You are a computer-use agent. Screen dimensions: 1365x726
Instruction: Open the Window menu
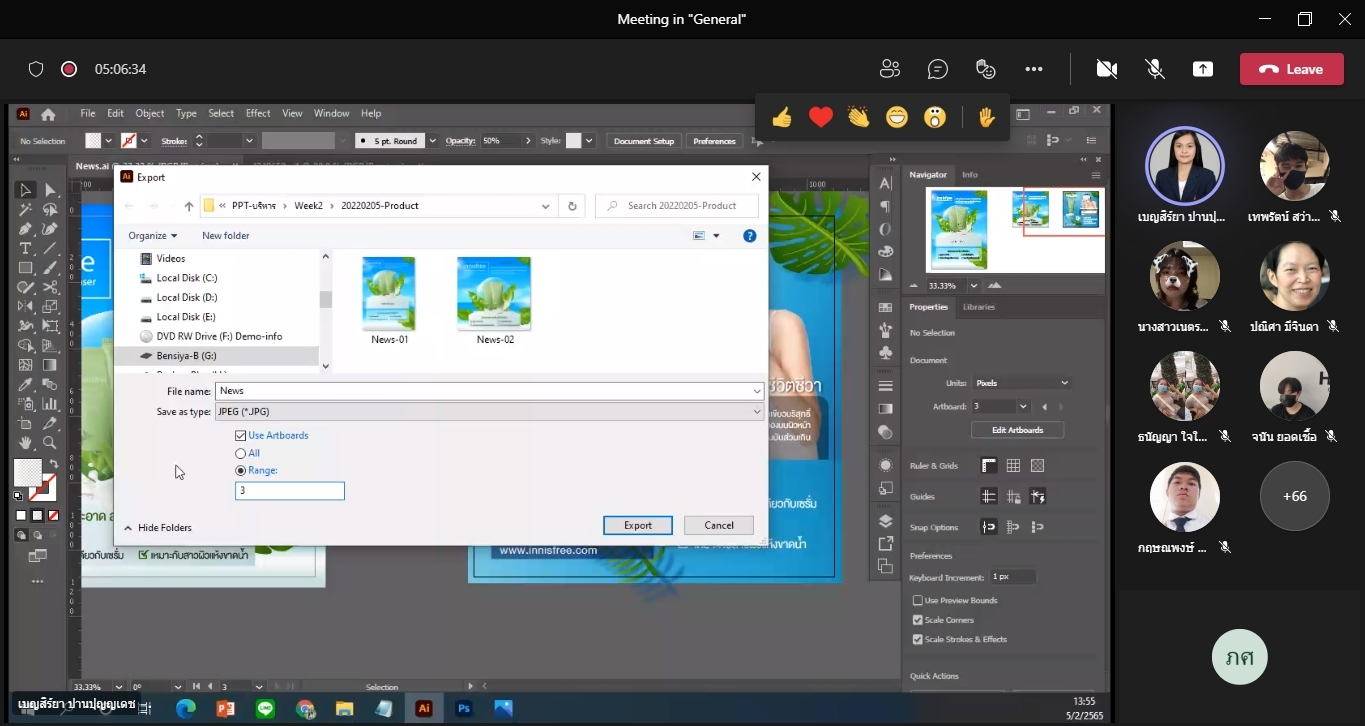[x=332, y=113]
